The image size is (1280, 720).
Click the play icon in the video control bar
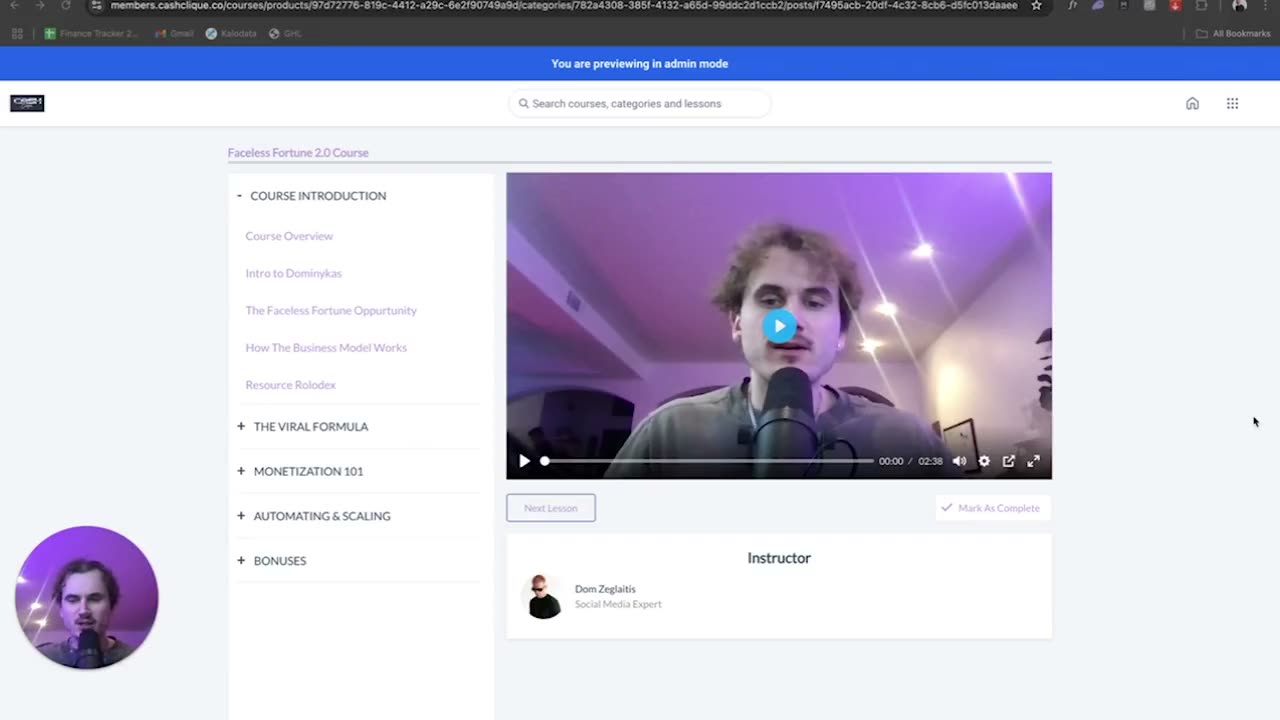coord(524,461)
